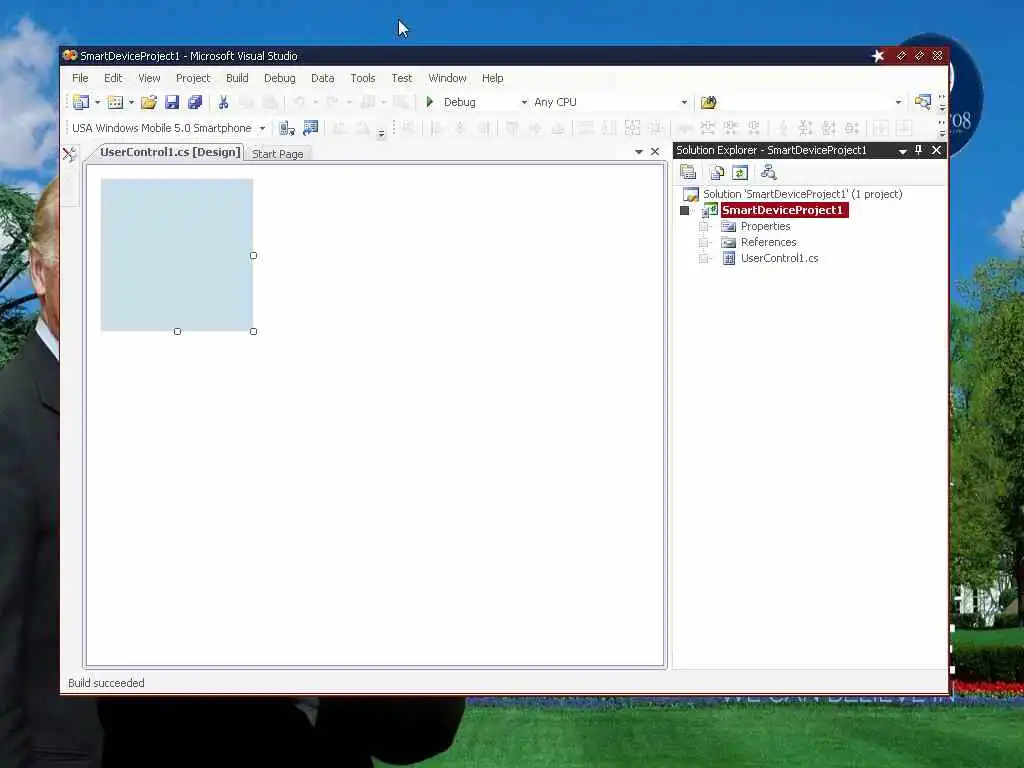Select the blue user control on designer
The width and height of the screenshot is (1024, 768).
pos(177,255)
